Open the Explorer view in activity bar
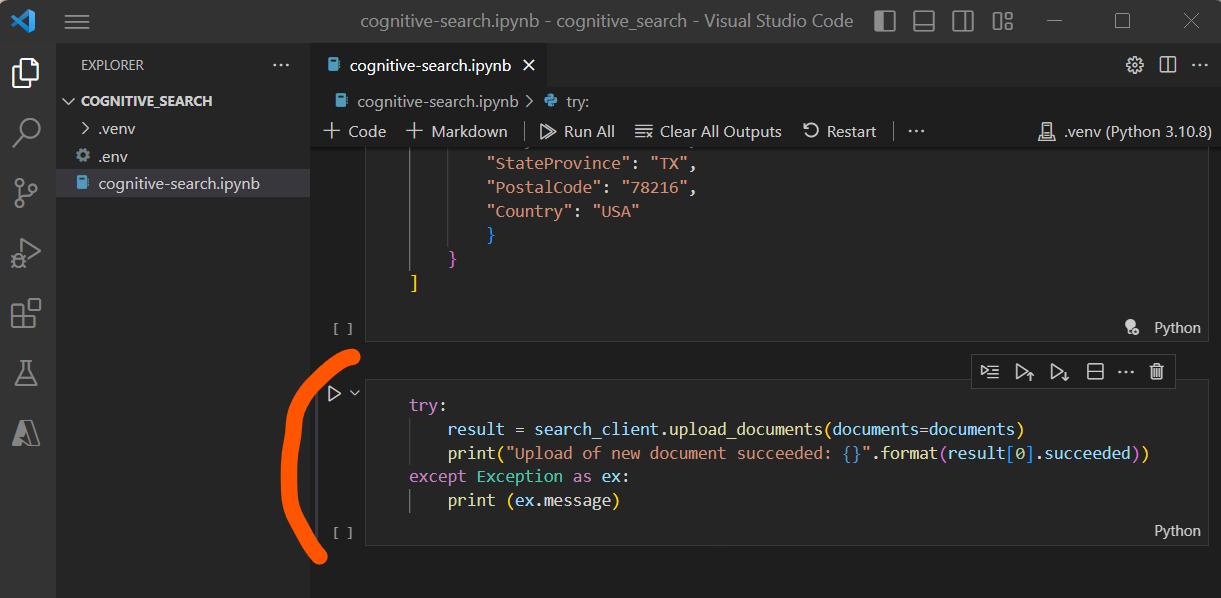Screen dimensions: 1221x598 [26, 73]
